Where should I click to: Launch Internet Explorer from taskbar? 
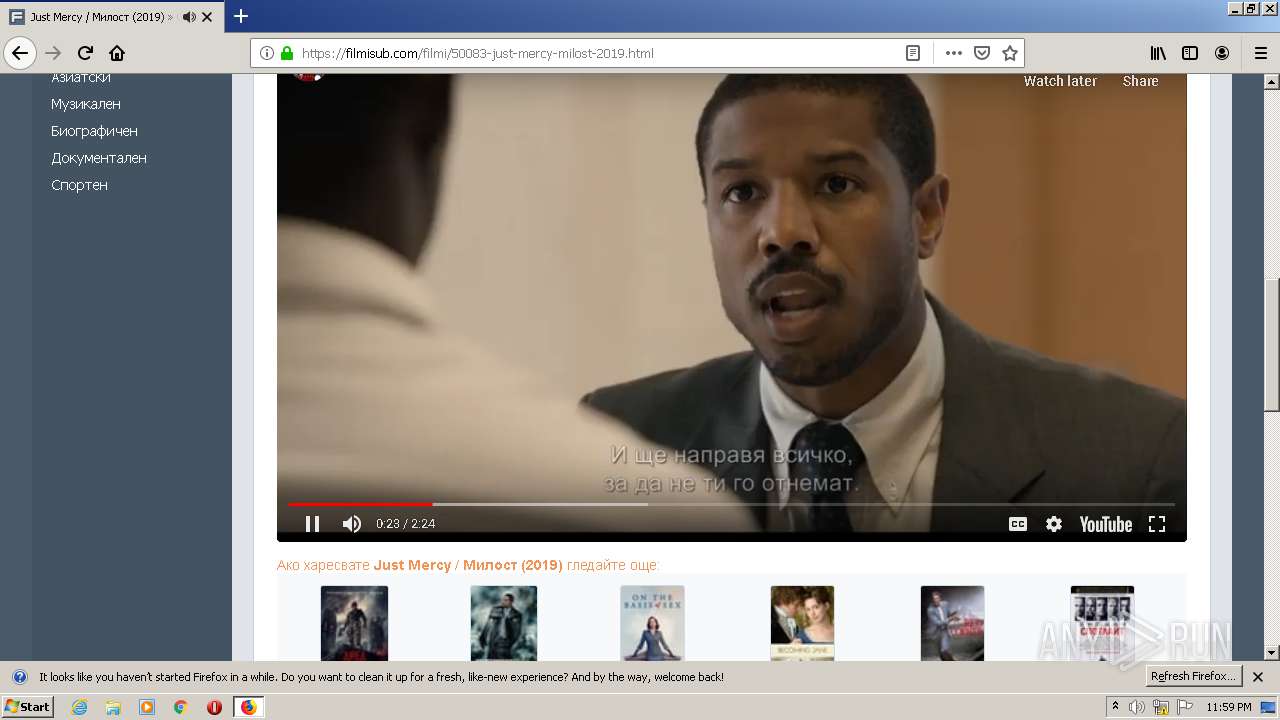coord(79,707)
